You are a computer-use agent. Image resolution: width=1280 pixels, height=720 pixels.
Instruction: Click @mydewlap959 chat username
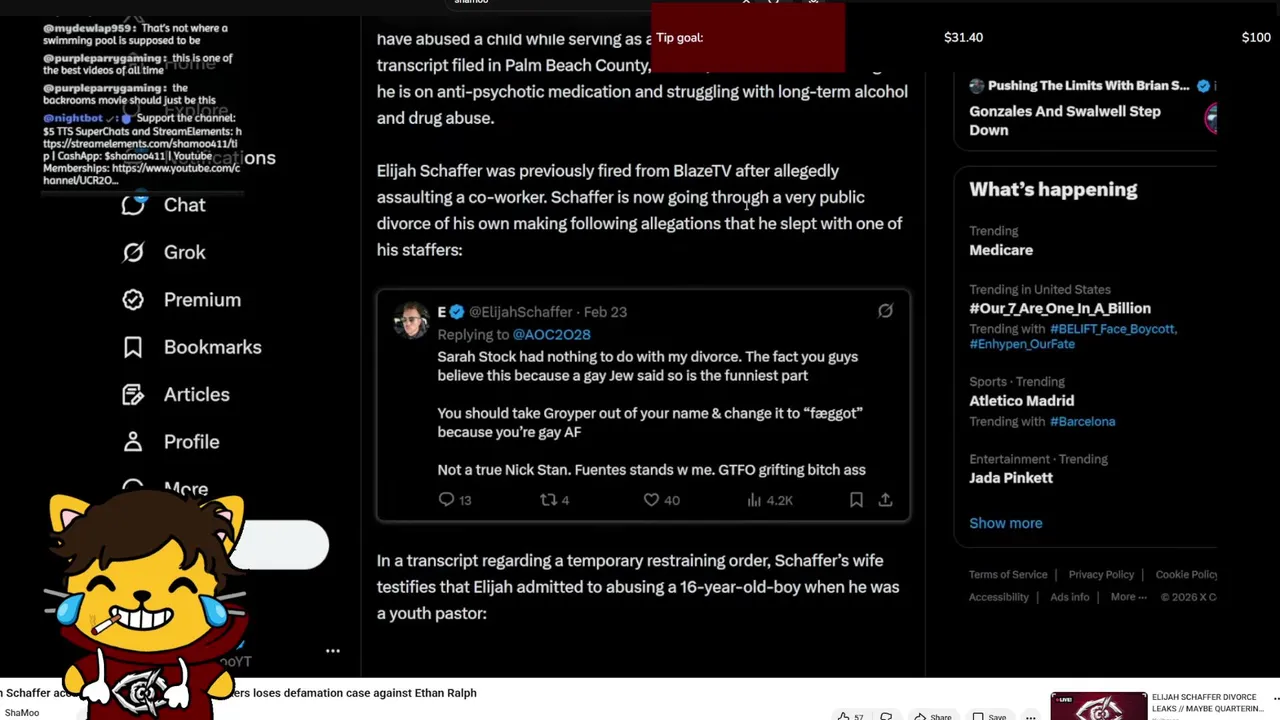point(88,28)
